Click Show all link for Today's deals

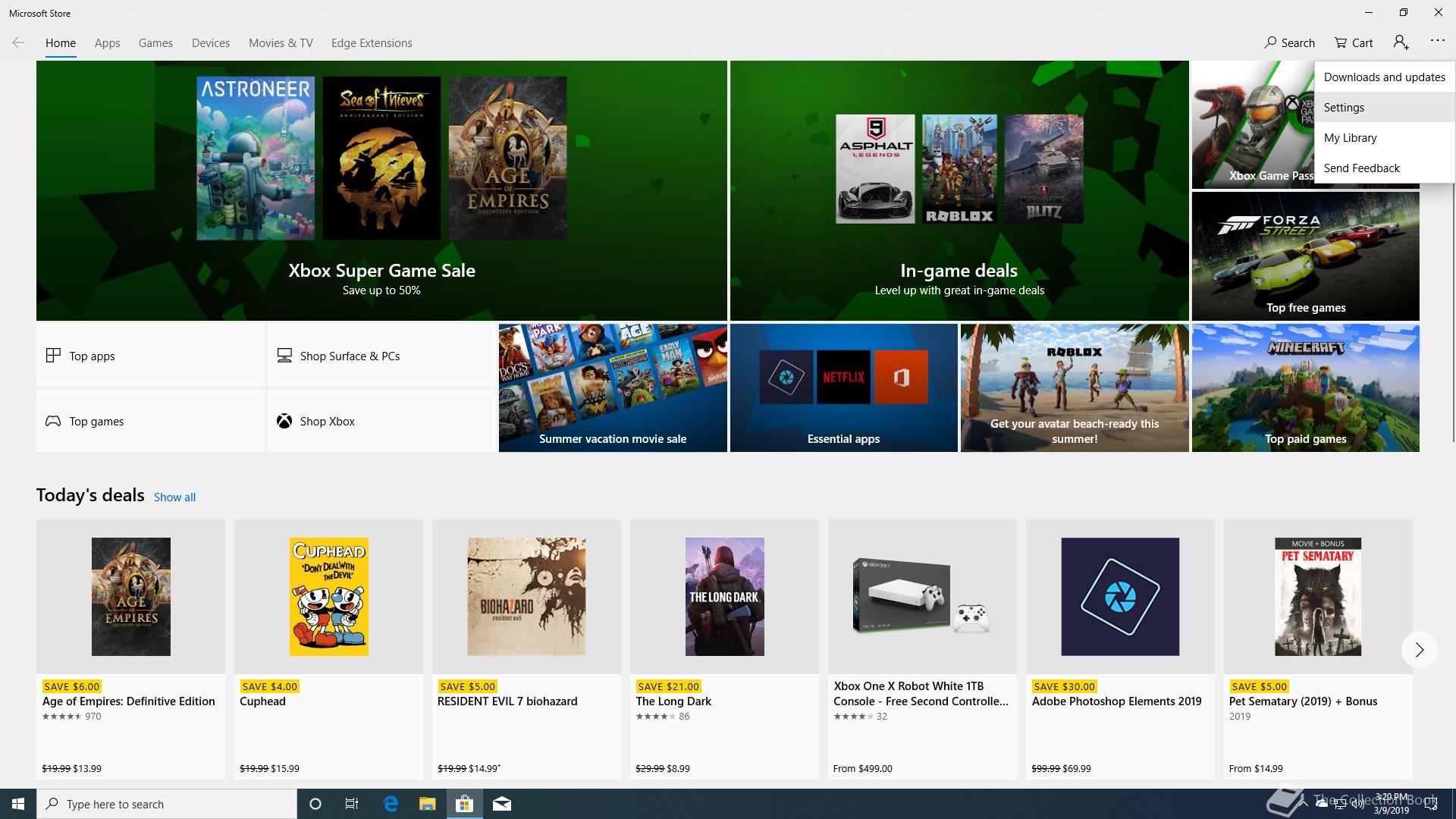point(174,497)
